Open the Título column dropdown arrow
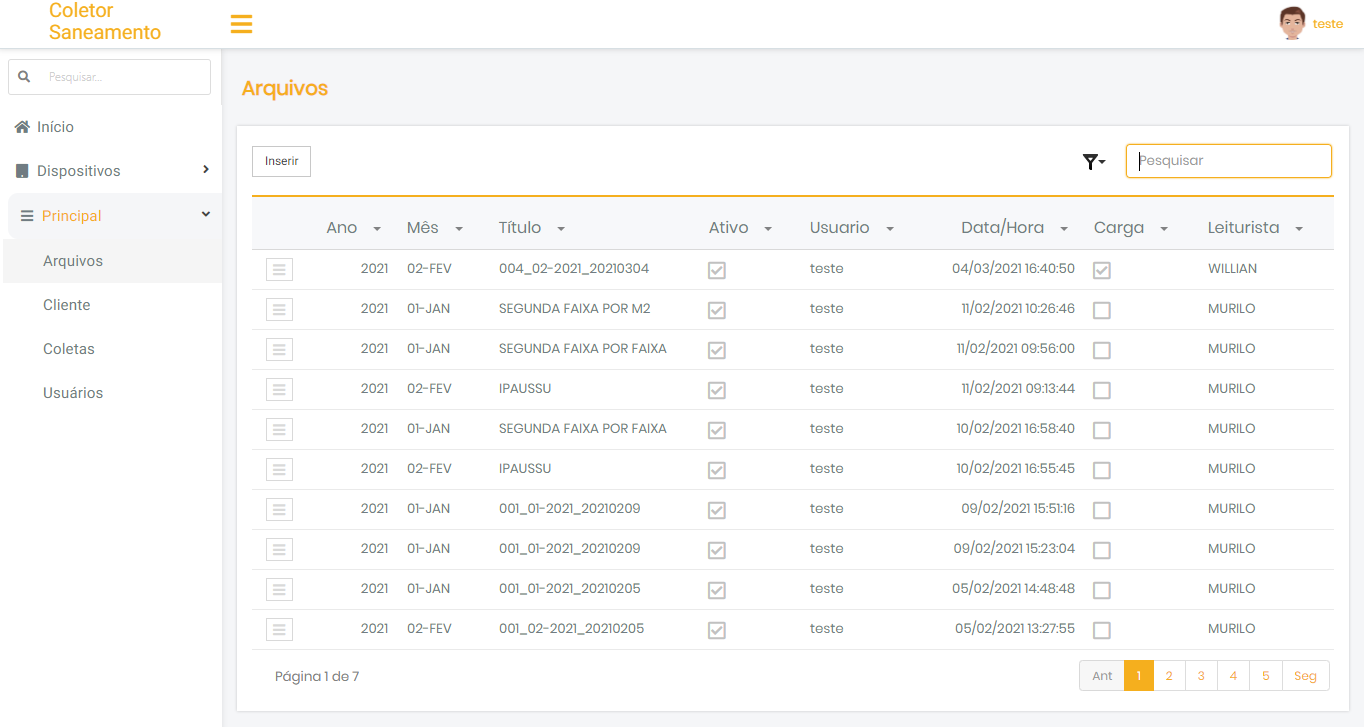 561,229
